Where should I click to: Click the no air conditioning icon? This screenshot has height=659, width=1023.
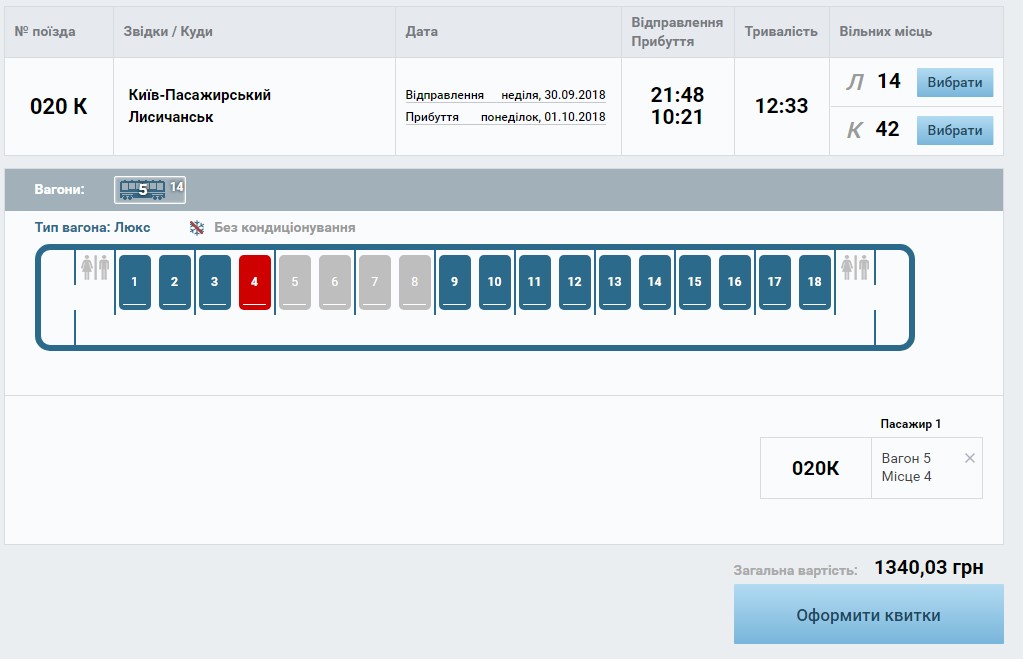(197, 228)
